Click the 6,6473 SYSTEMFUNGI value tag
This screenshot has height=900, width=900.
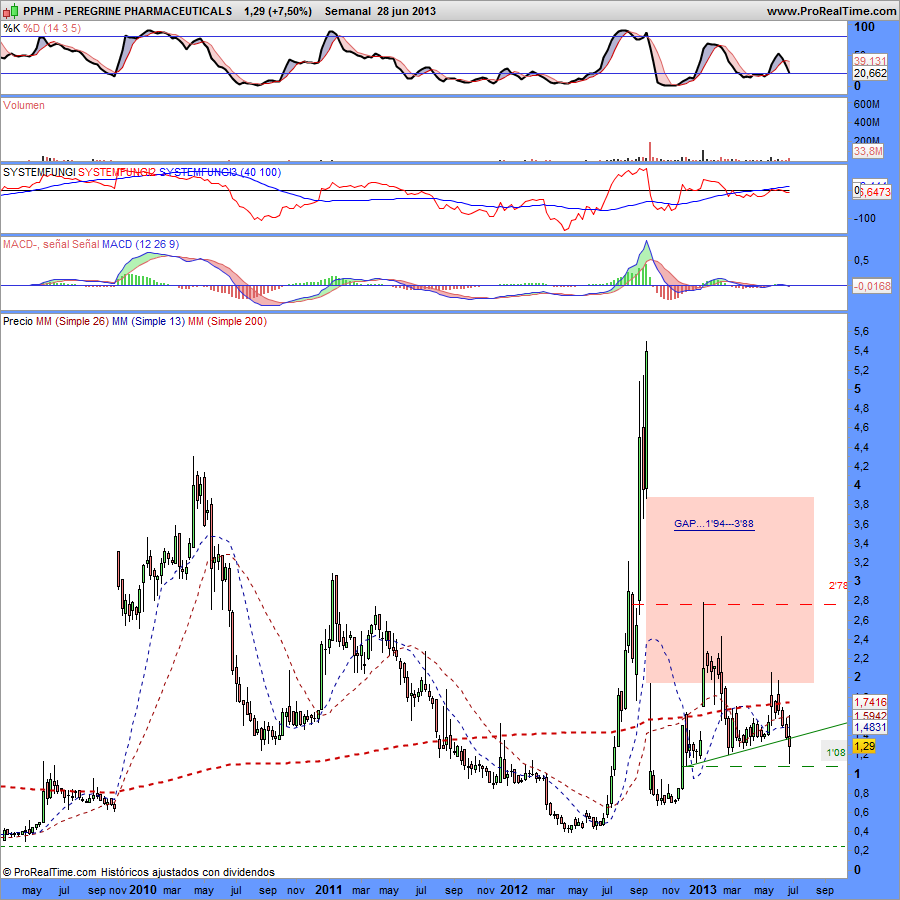coord(874,192)
